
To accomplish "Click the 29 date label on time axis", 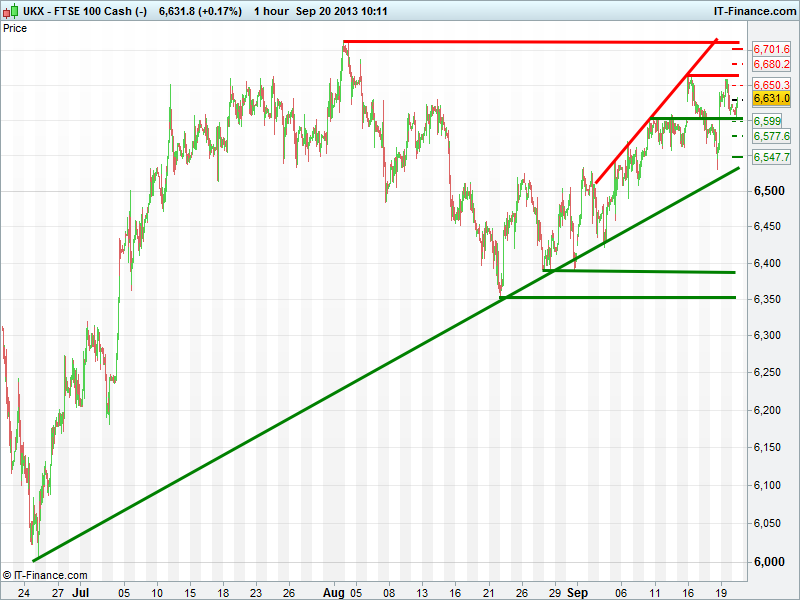I will [x=555, y=593].
